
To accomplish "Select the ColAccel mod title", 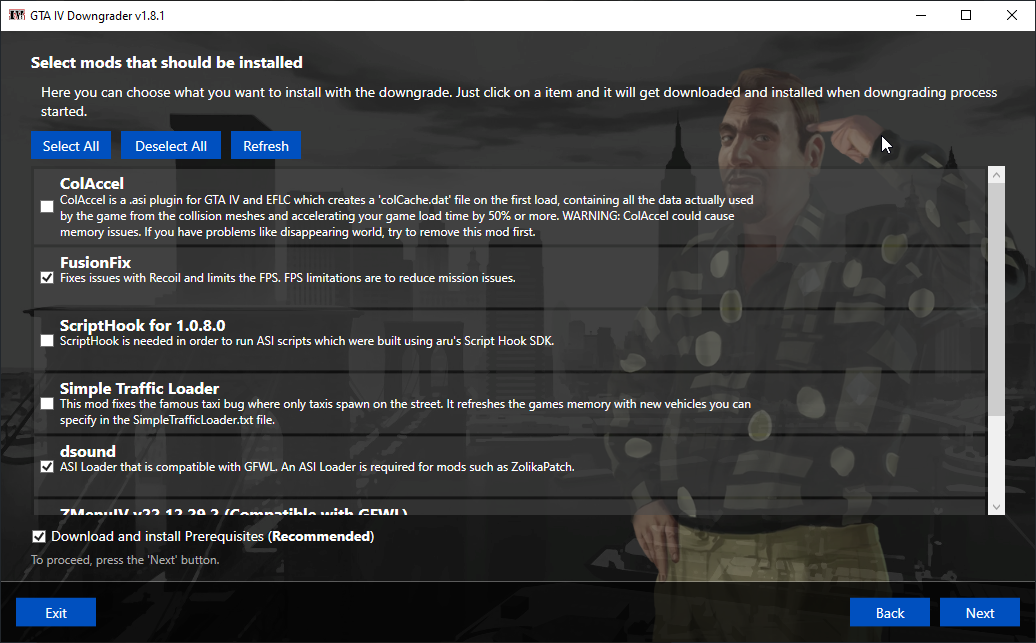I will pyautogui.click(x=92, y=183).
